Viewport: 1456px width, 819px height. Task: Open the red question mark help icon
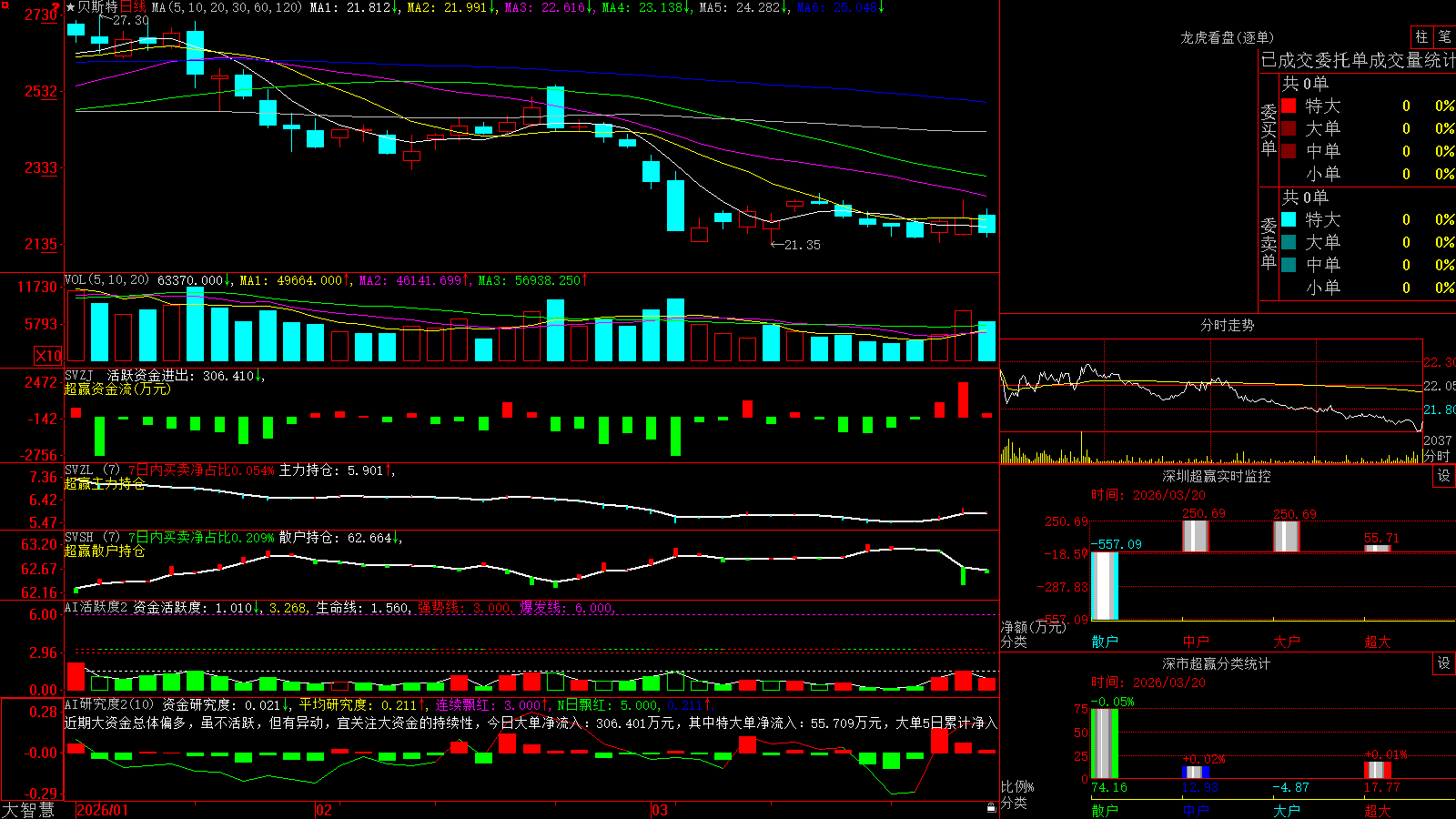[x=56, y=5]
